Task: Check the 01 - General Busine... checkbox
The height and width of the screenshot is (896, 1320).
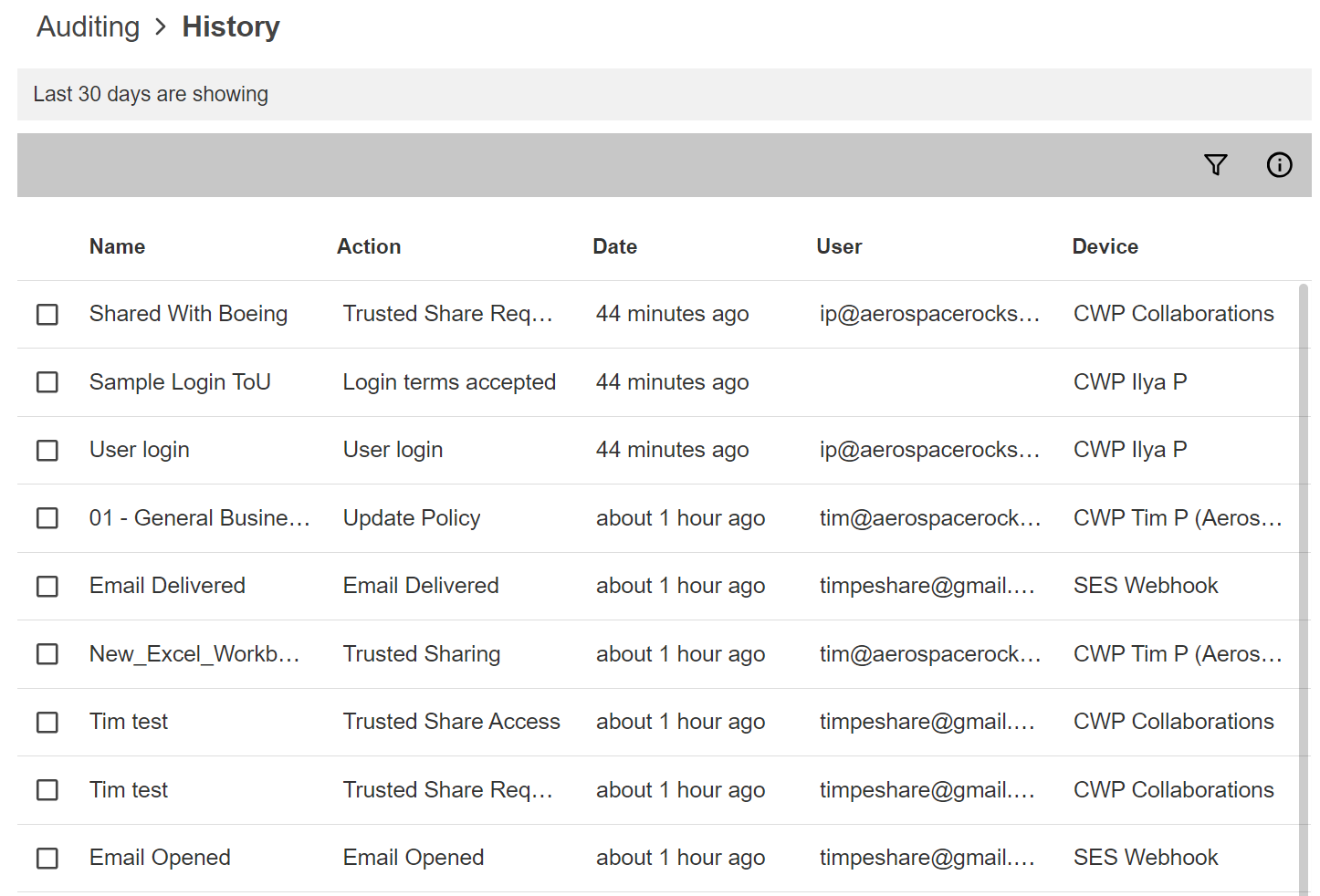Action: tap(47, 518)
